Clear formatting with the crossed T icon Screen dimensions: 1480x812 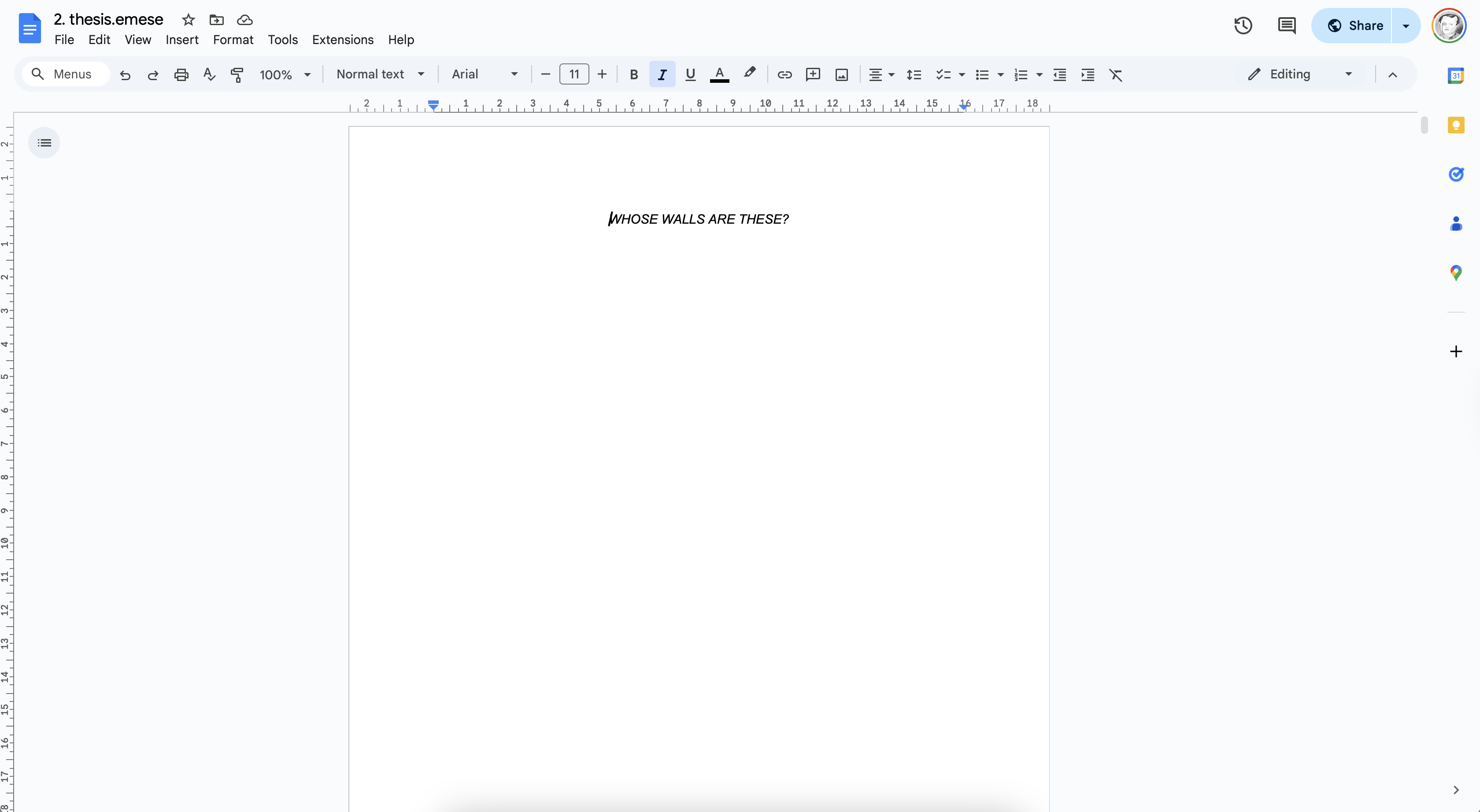(x=1115, y=75)
